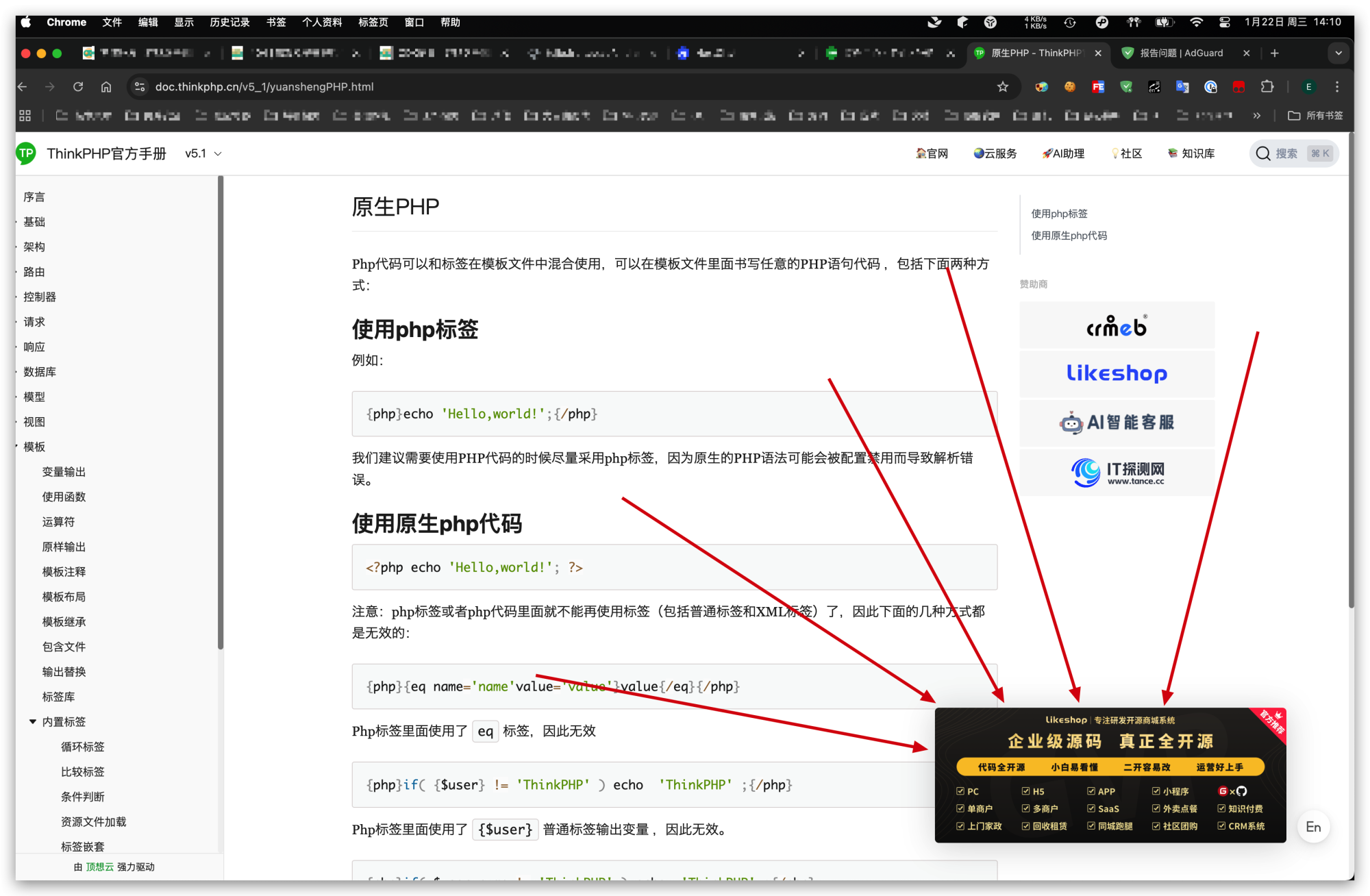Click the 顶想云 footer link

pos(100,867)
